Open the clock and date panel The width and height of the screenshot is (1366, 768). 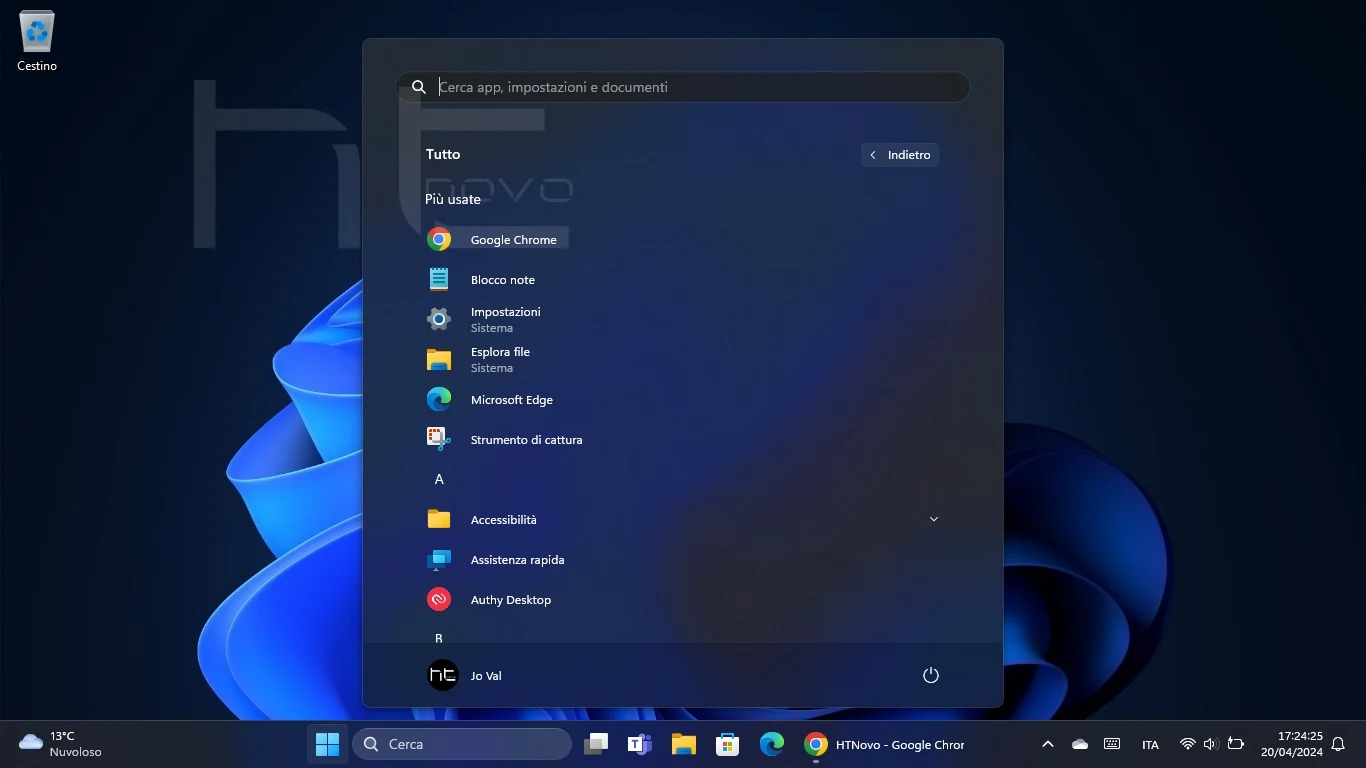pyautogui.click(x=1291, y=744)
